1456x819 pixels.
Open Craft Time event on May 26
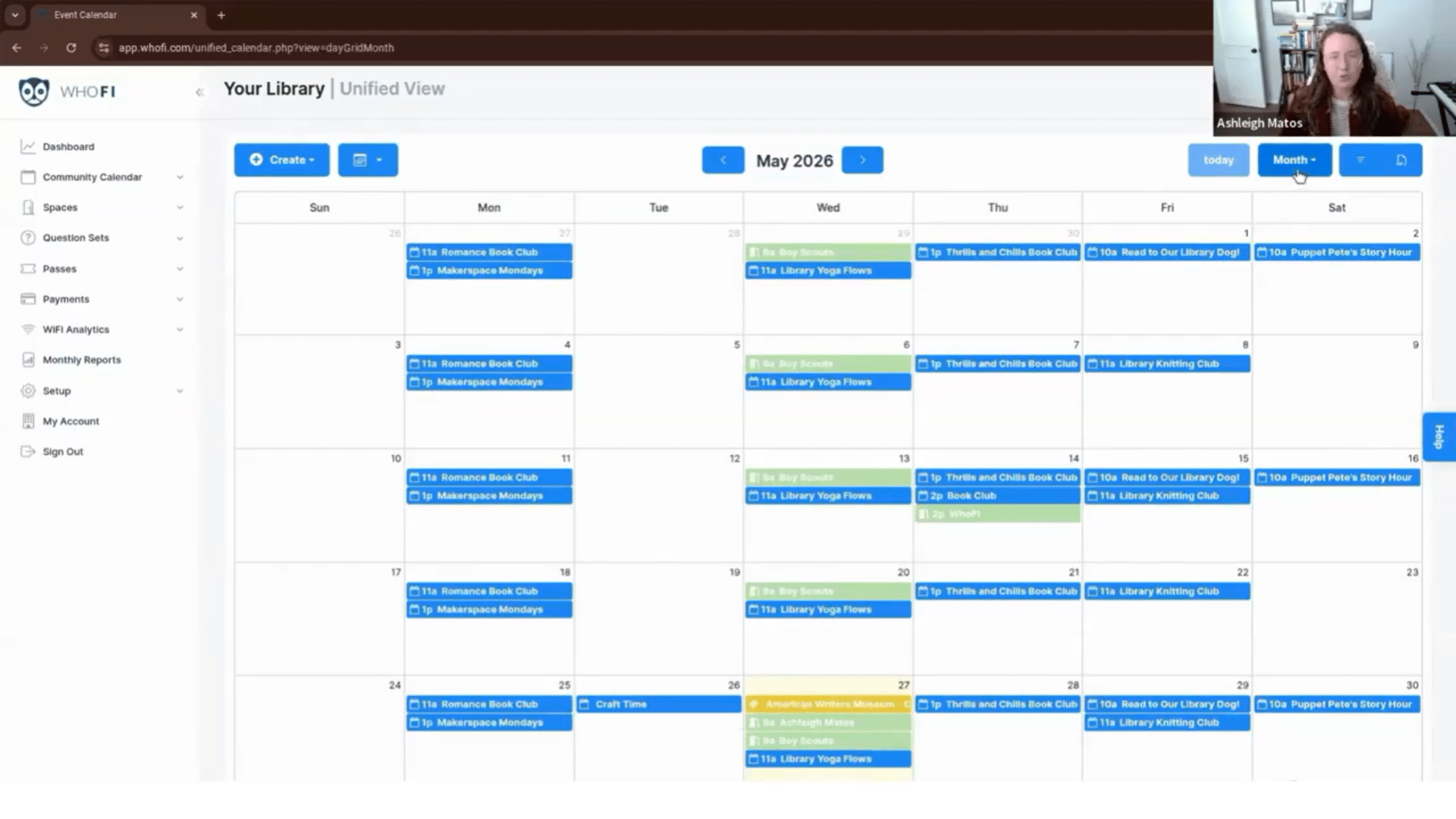pyautogui.click(x=659, y=704)
